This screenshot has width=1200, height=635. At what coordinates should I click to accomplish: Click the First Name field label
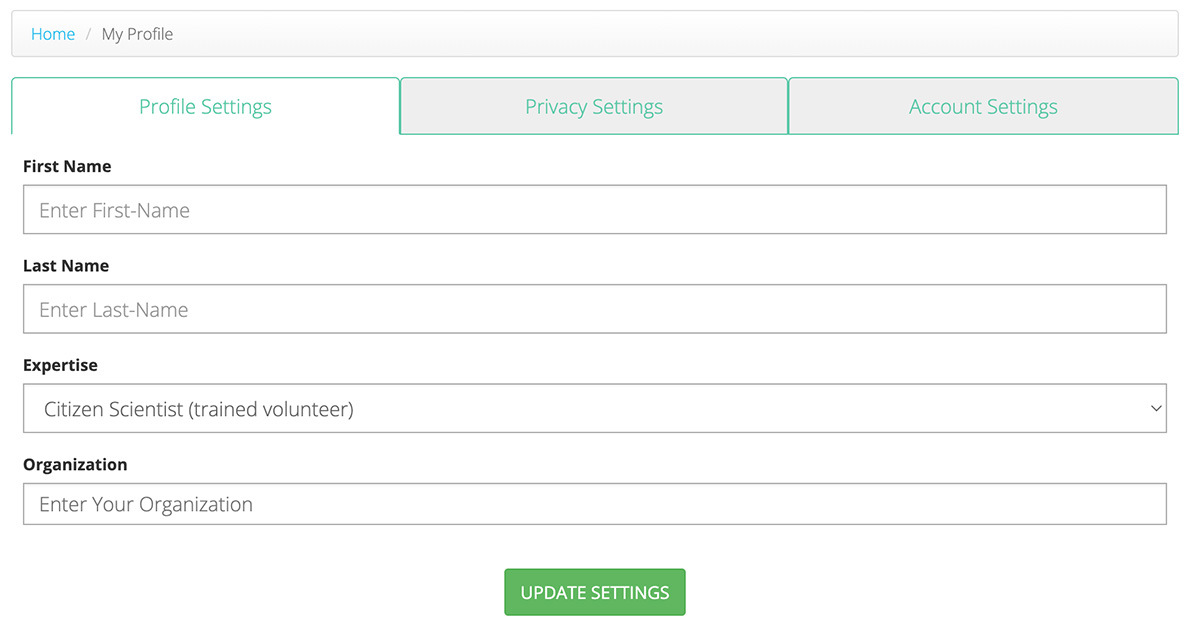point(67,166)
